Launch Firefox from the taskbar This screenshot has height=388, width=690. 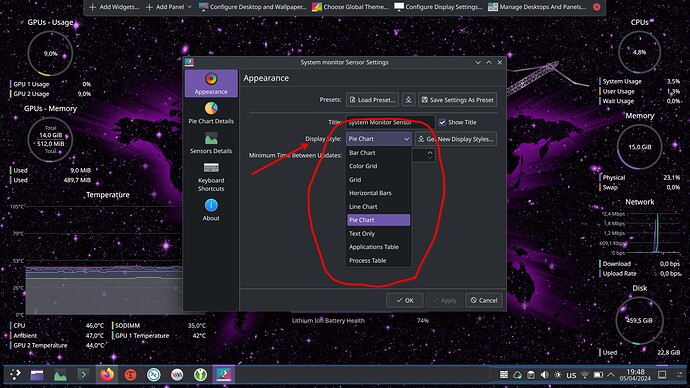[106, 375]
